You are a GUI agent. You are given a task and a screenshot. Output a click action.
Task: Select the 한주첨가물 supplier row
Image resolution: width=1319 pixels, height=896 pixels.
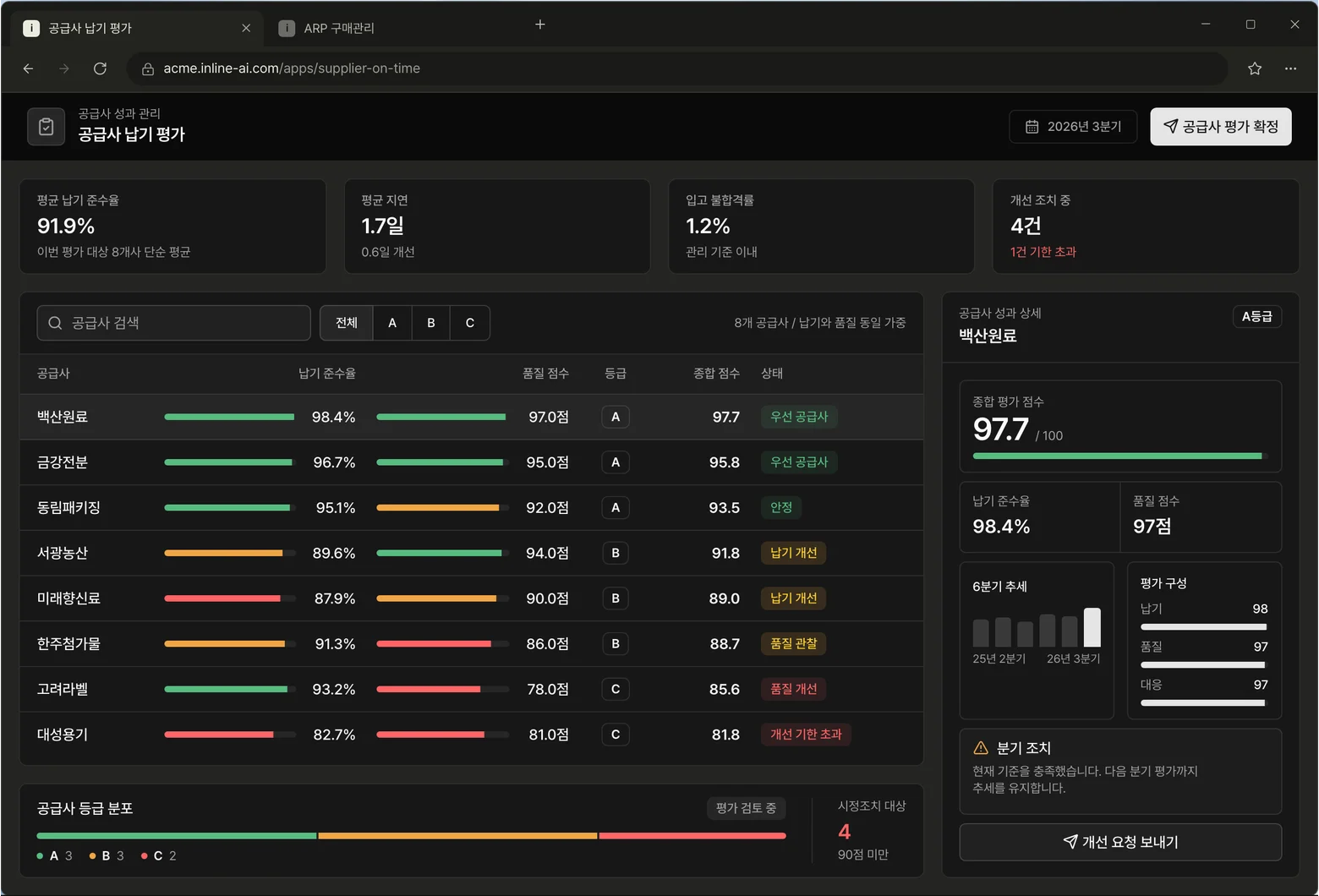(x=472, y=644)
